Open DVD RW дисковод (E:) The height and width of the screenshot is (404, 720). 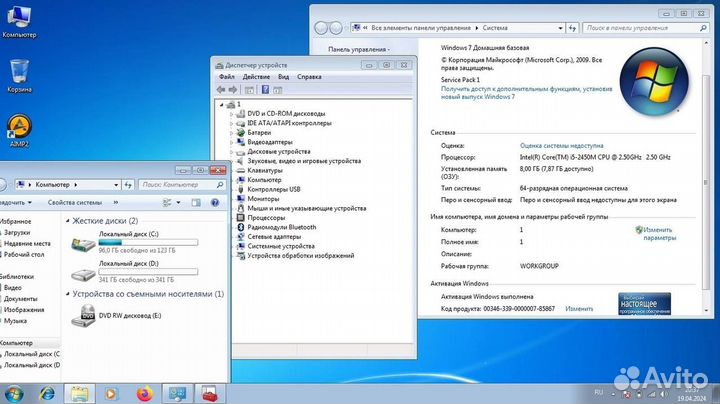117,316
